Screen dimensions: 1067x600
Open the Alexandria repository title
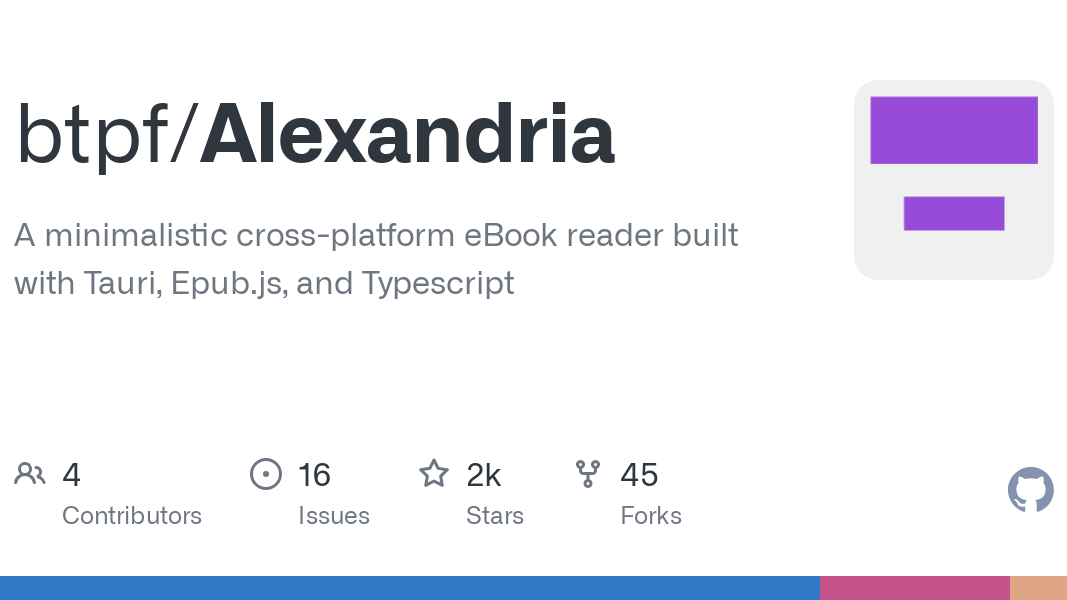pos(407,134)
